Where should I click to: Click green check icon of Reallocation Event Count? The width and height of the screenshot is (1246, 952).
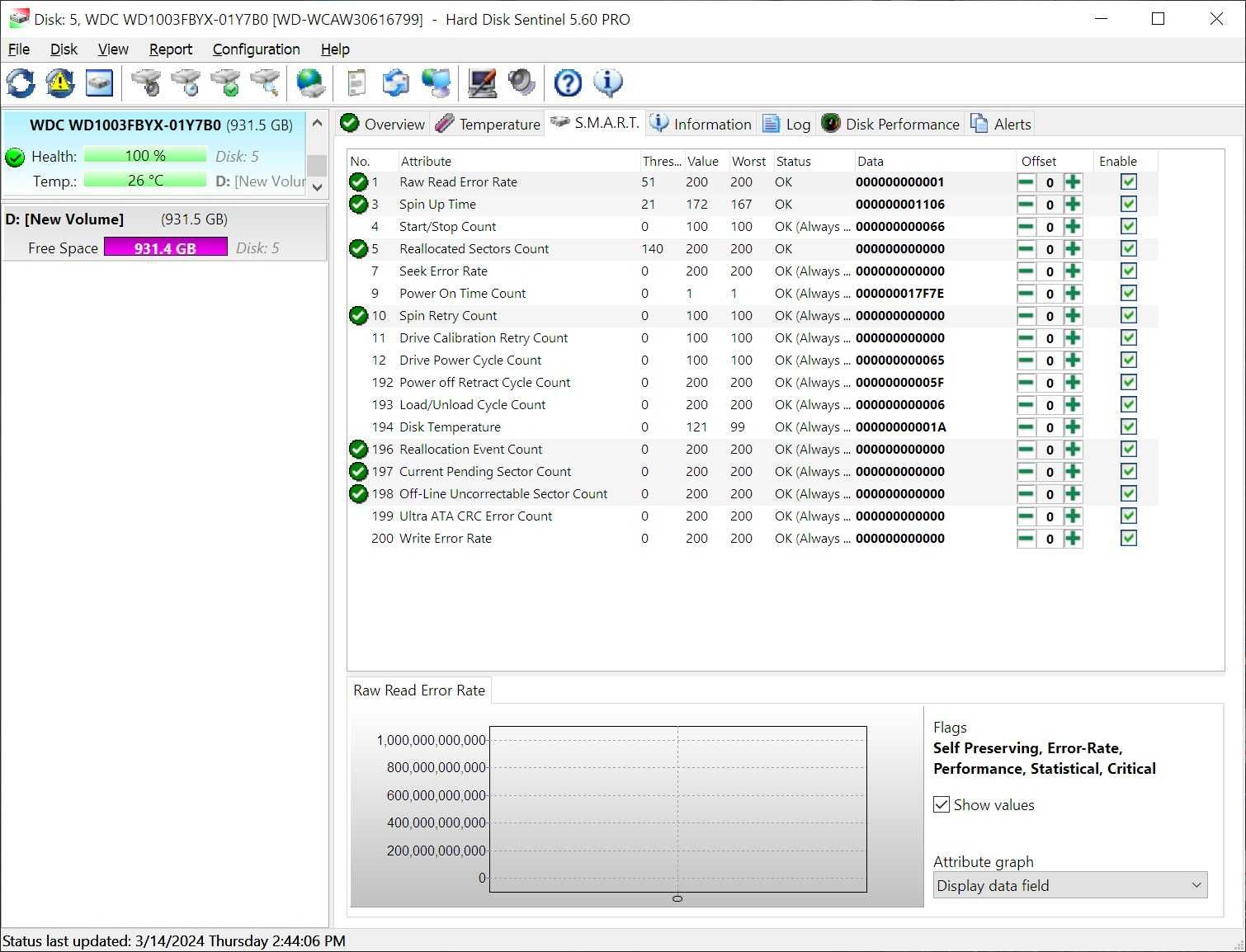click(358, 450)
